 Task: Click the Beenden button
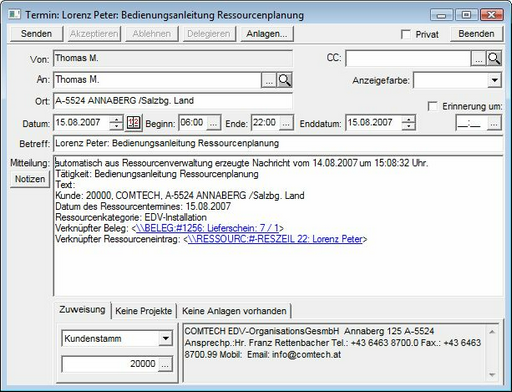[x=476, y=34]
